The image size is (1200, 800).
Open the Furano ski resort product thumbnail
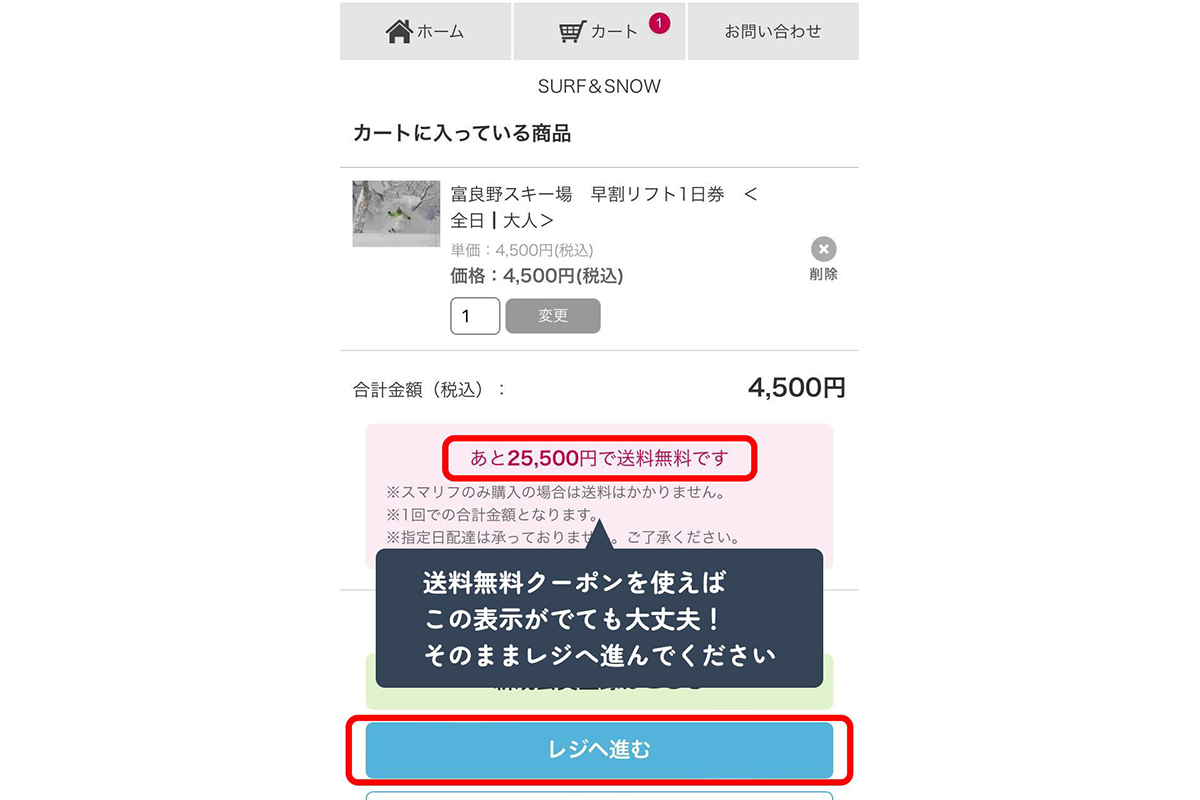pos(396,213)
